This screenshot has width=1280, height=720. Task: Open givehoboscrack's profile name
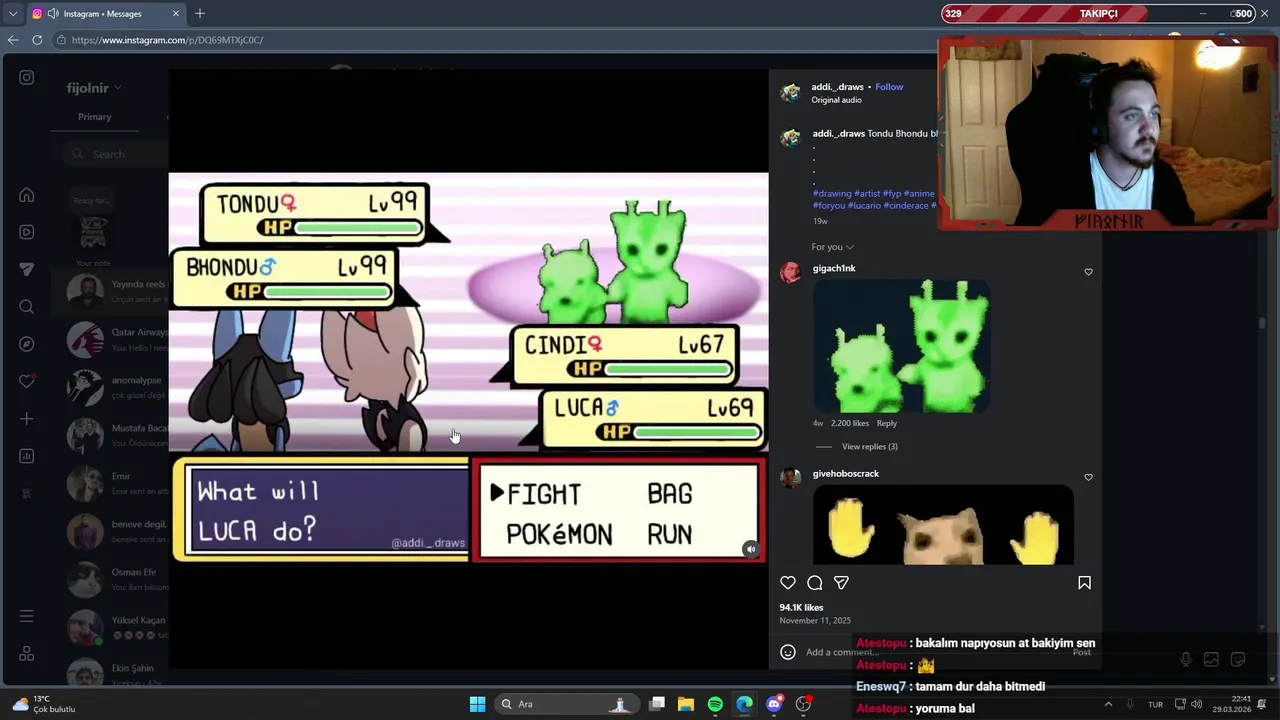click(846, 474)
